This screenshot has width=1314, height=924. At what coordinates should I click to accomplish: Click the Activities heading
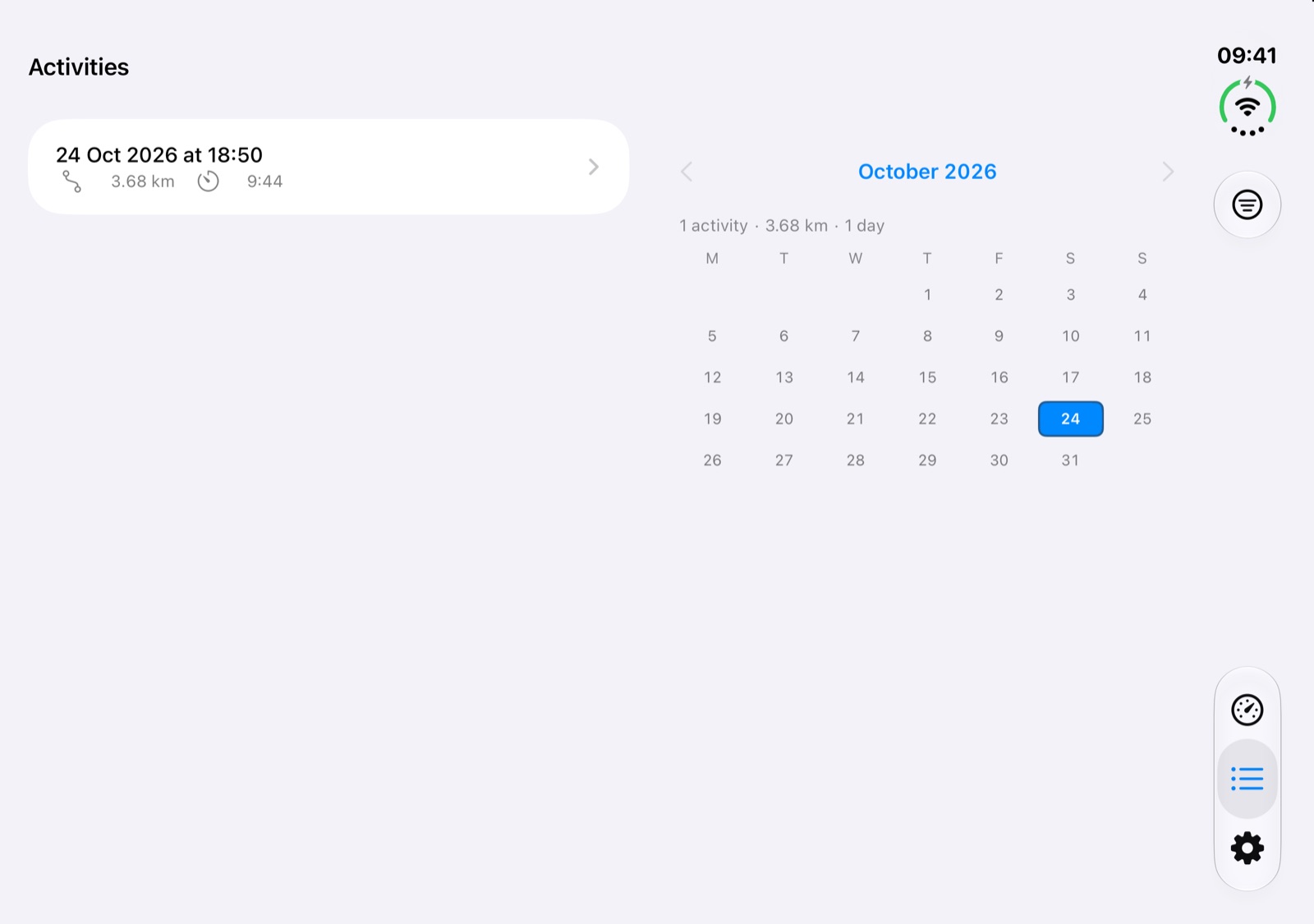tap(79, 67)
